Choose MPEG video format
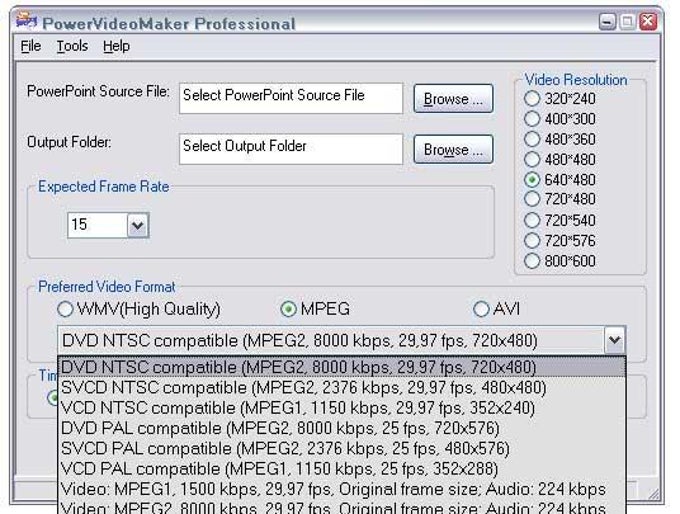Screen dimensions: 680x514 point(315,309)
